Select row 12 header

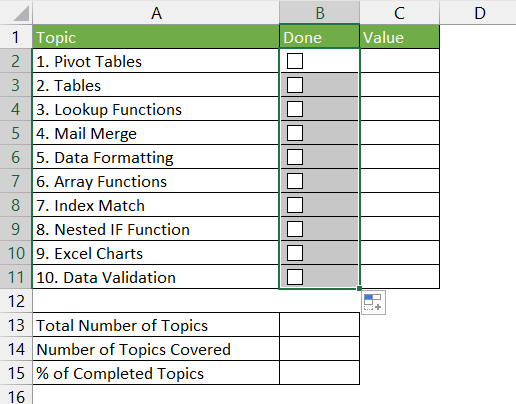[x=16, y=301]
